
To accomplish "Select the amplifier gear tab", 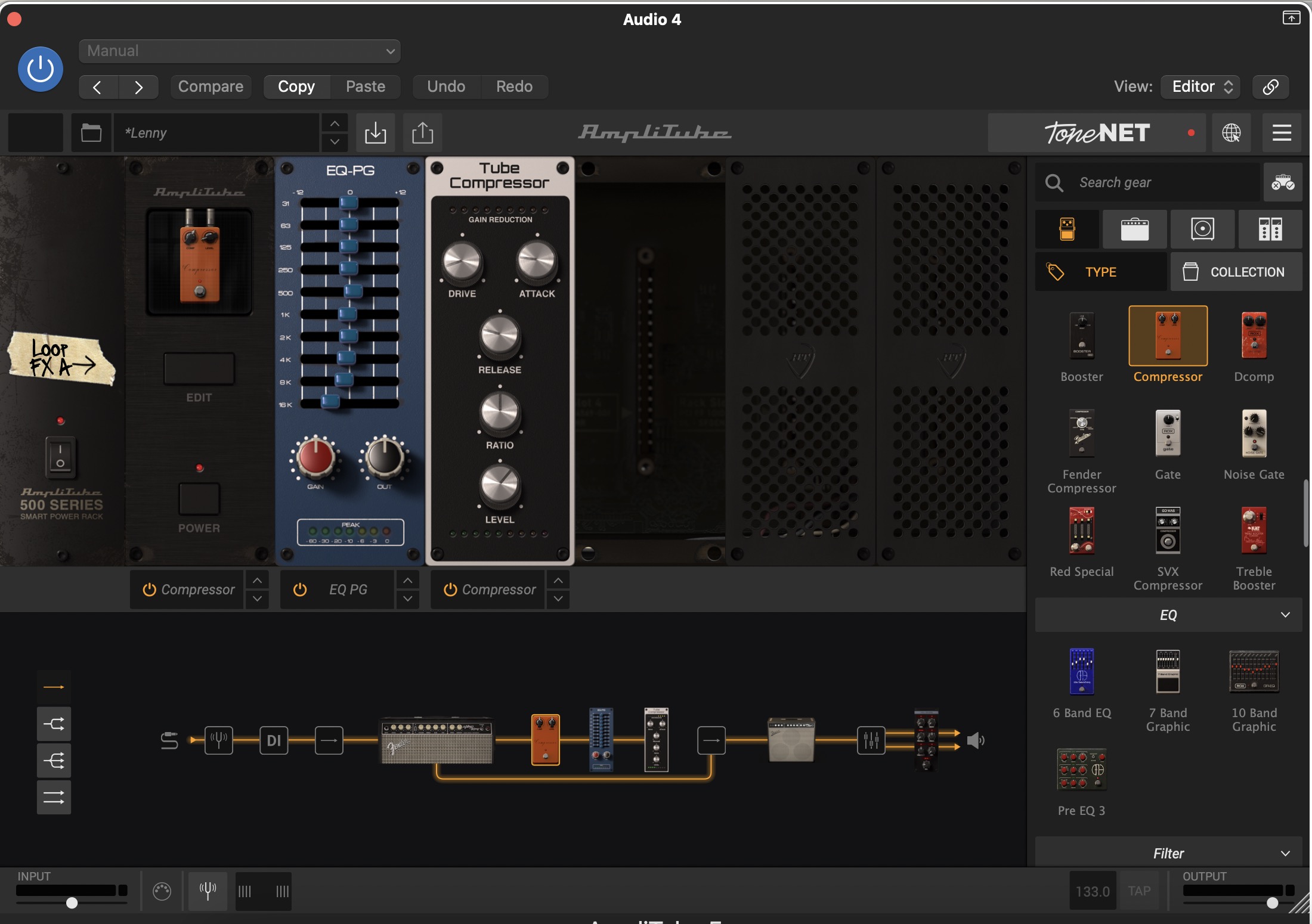I will coord(1135,229).
